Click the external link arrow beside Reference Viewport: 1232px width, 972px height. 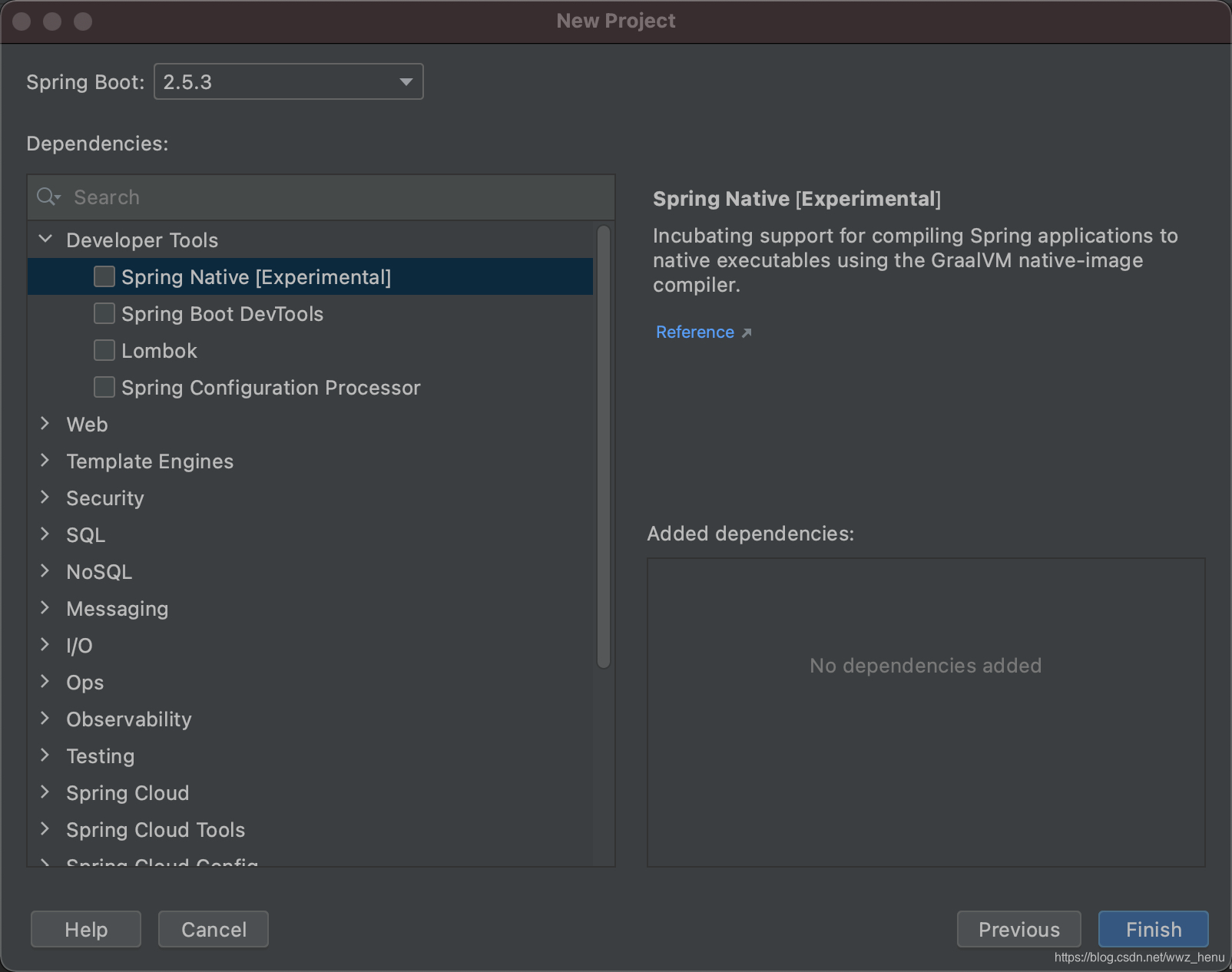(747, 332)
